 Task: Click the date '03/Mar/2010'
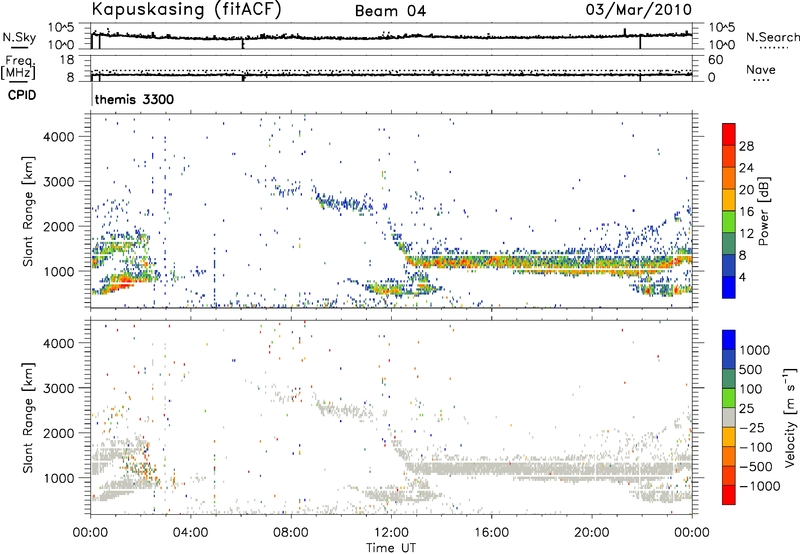tap(639, 10)
